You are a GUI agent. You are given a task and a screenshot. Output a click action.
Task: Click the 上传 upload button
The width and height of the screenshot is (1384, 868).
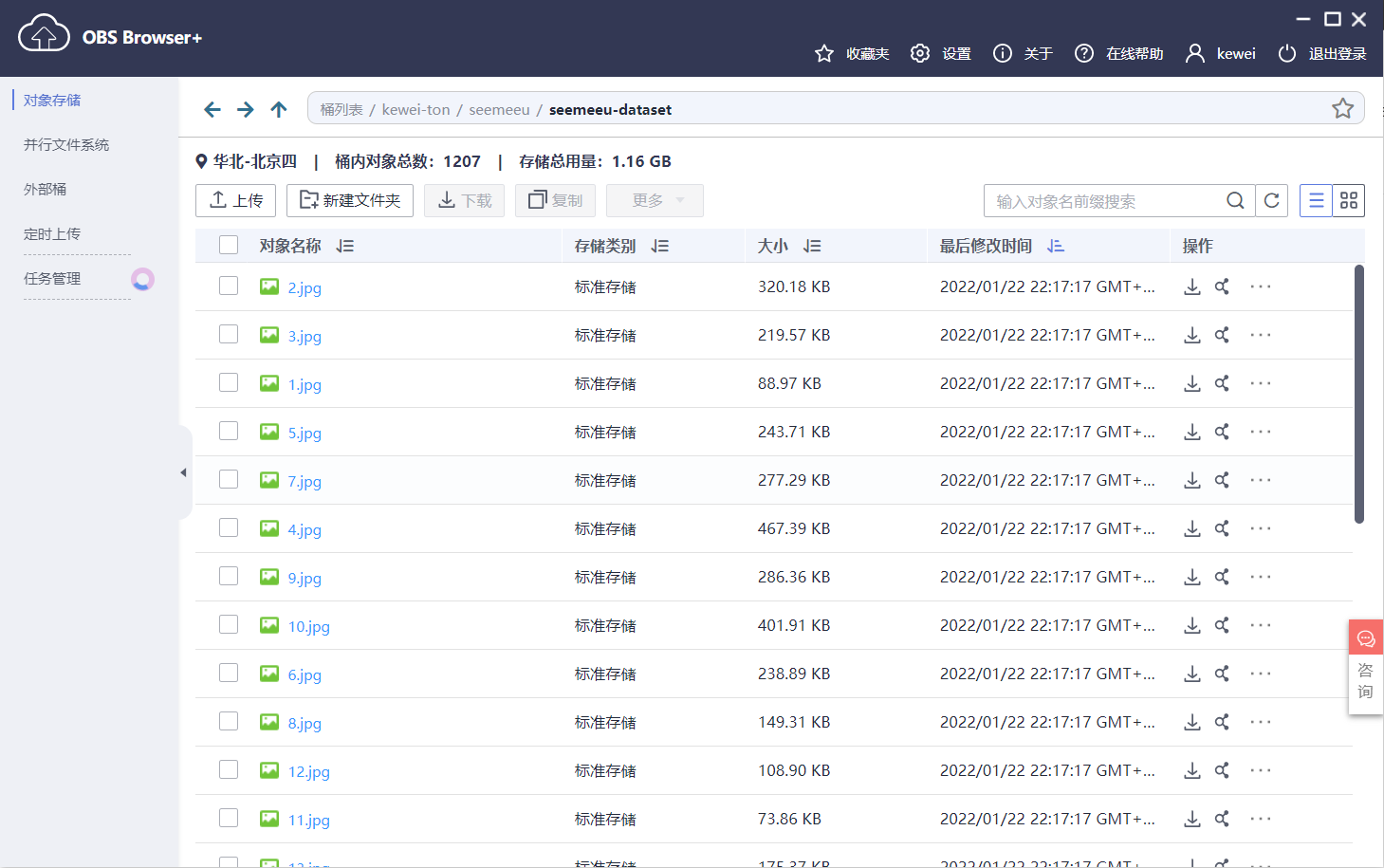[x=235, y=200]
